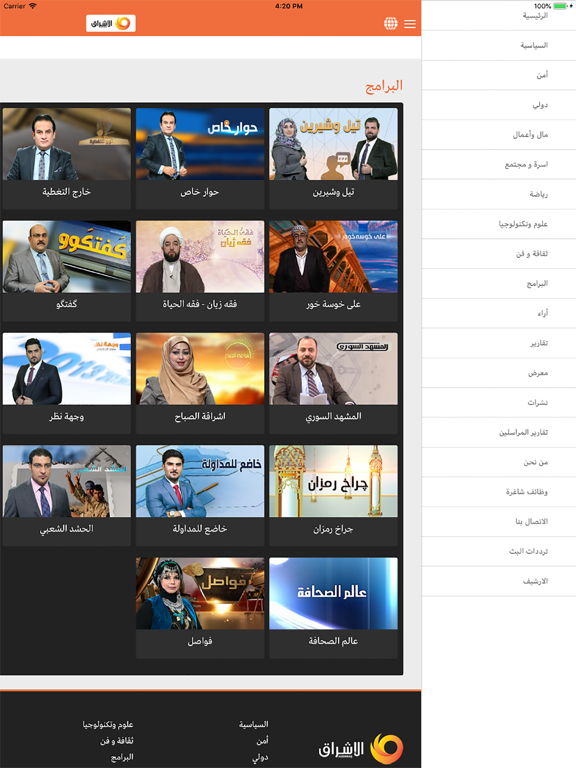Viewport: 576px width, 768px height.
Task: Tap the Al-Ishraq logo in footer
Action: click(x=361, y=748)
